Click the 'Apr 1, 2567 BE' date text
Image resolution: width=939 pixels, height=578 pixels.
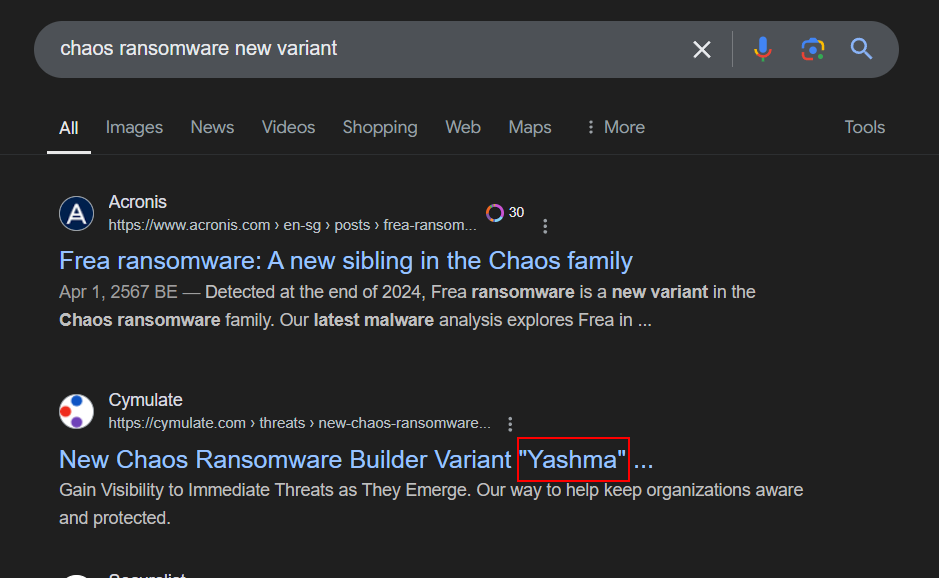click(x=118, y=292)
